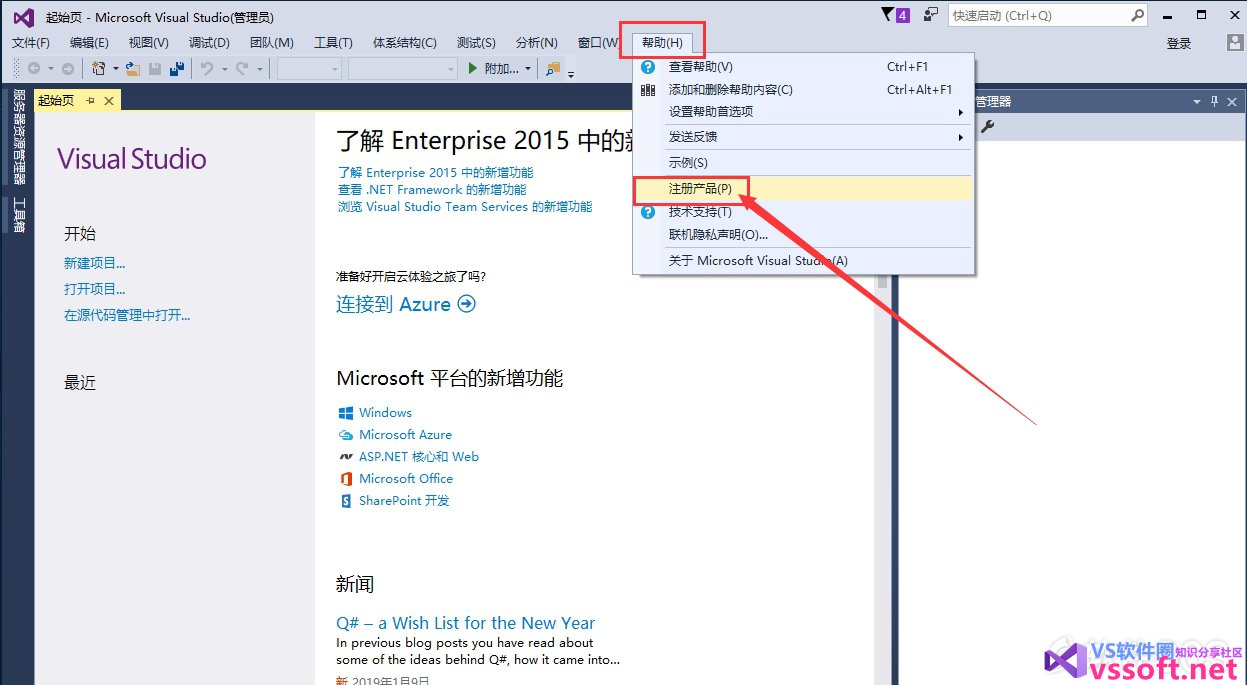Close the 起始页 tab

(x=108, y=101)
